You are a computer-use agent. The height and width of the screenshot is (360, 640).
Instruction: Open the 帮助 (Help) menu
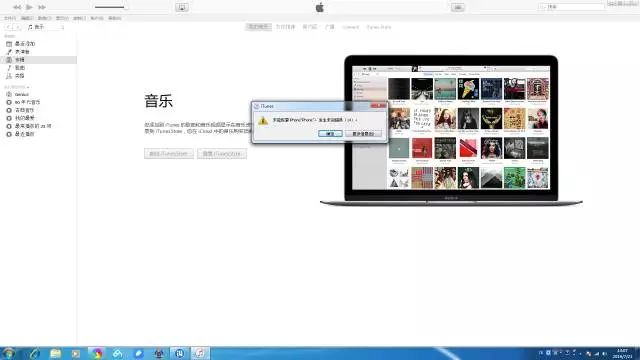(x=115, y=18)
